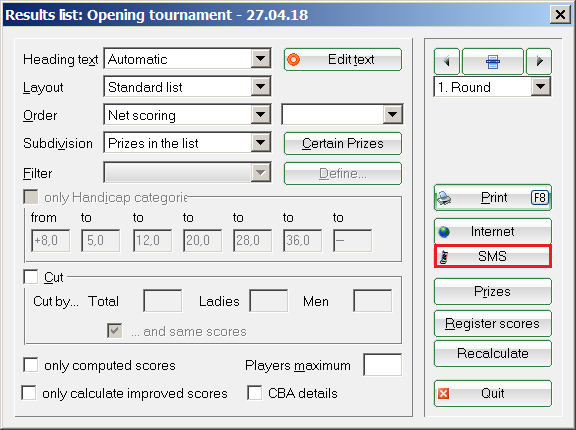Image resolution: width=576 pixels, height=430 pixels.
Task: Open the Layout Standard list dropdown
Action: click(260, 87)
